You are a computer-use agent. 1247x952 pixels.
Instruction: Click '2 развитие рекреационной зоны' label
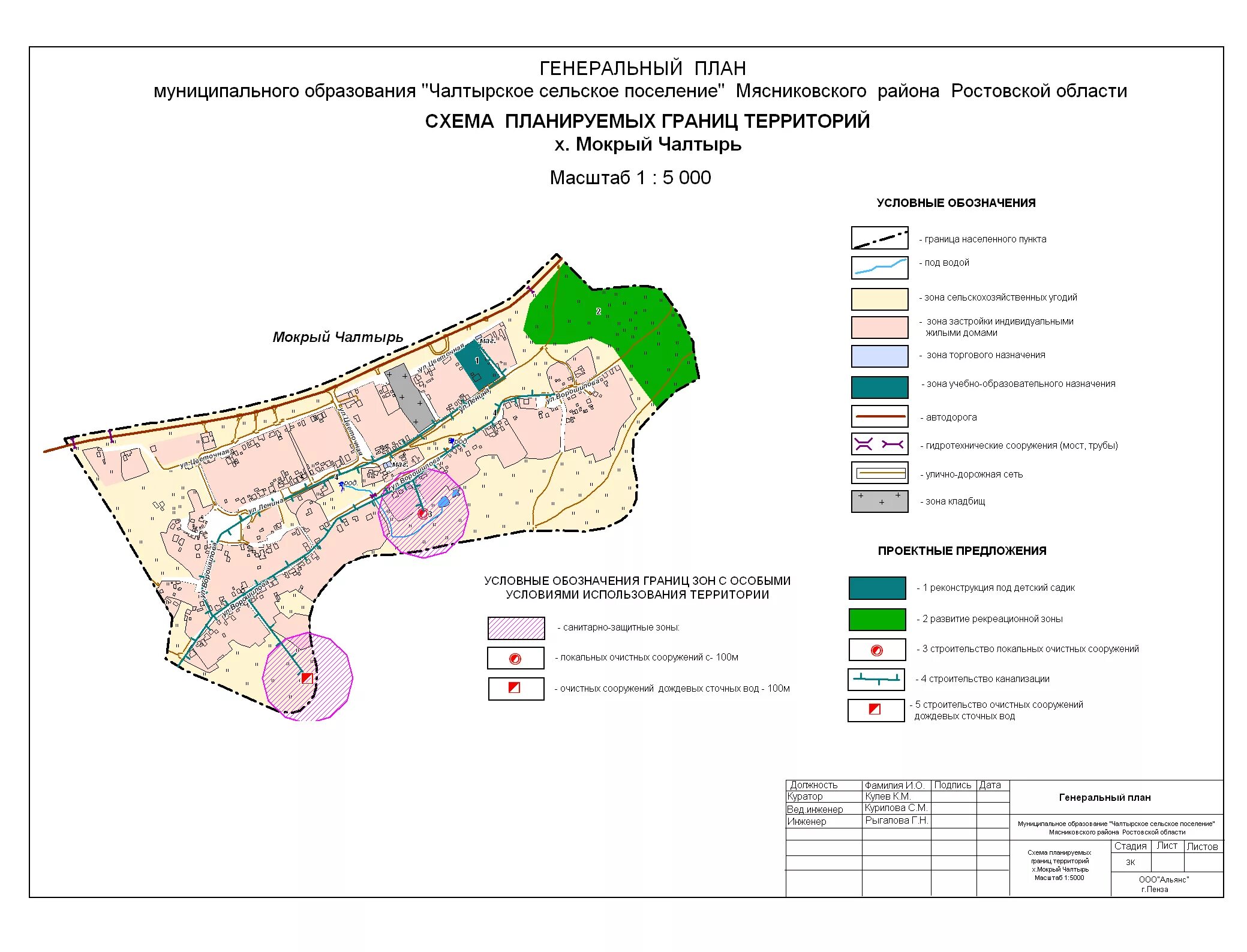[992, 618]
